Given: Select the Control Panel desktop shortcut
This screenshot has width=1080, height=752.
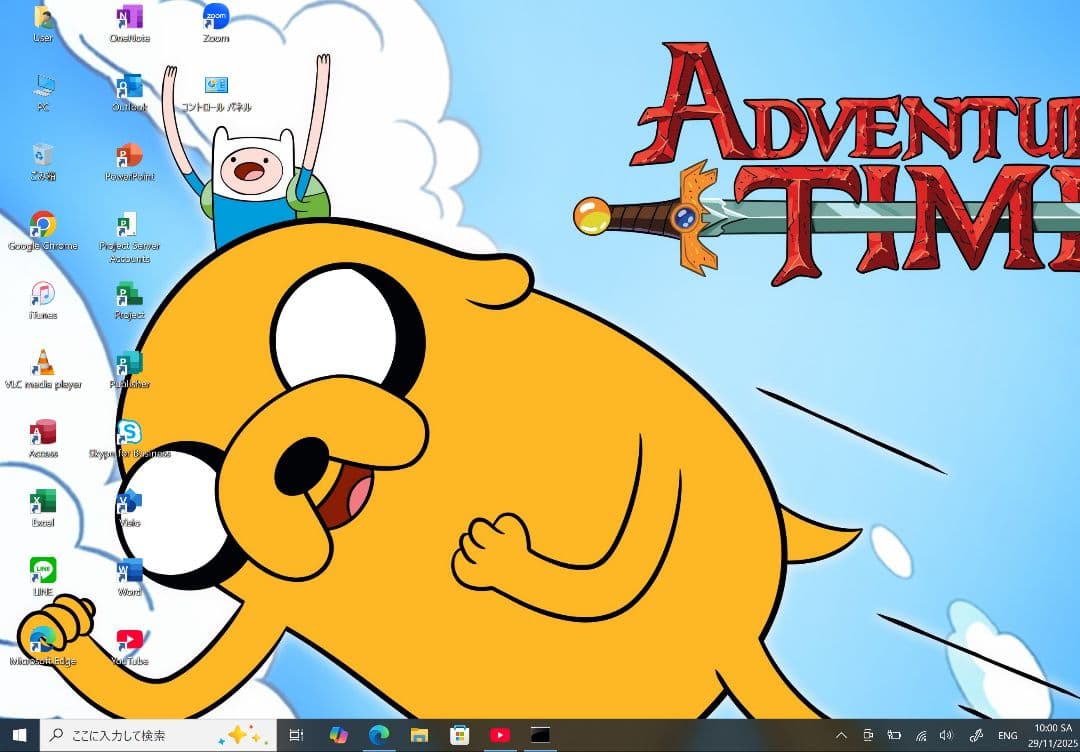Looking at the screenshot, I should coord(216,86).
